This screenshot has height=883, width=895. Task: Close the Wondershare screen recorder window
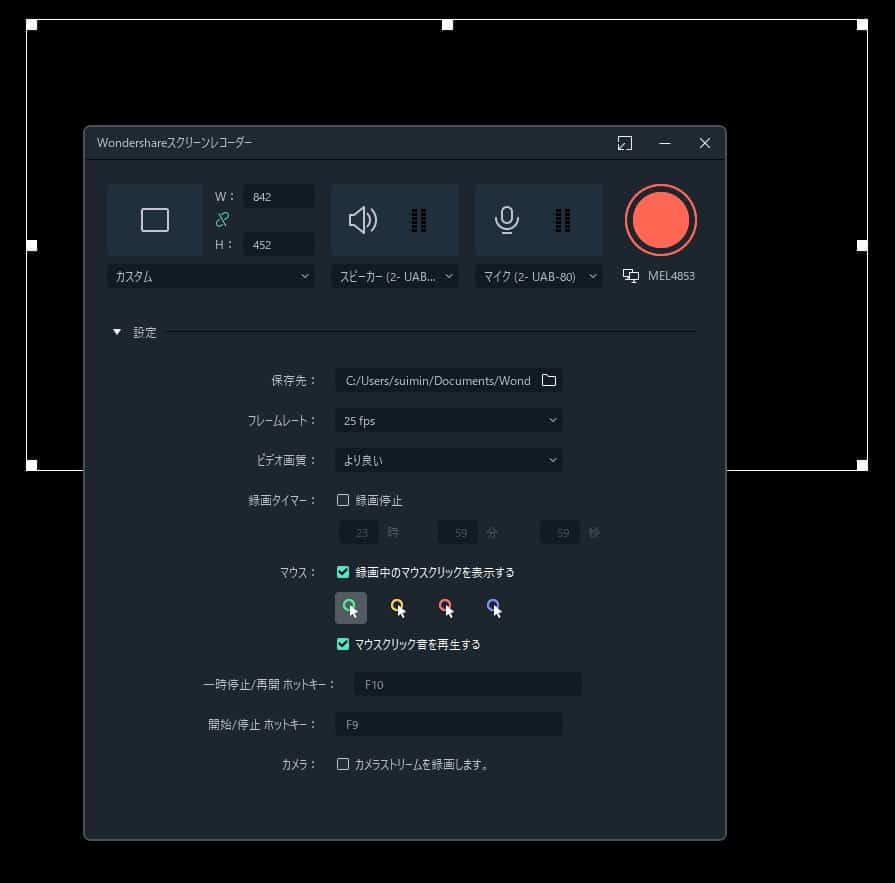[705, 143]
